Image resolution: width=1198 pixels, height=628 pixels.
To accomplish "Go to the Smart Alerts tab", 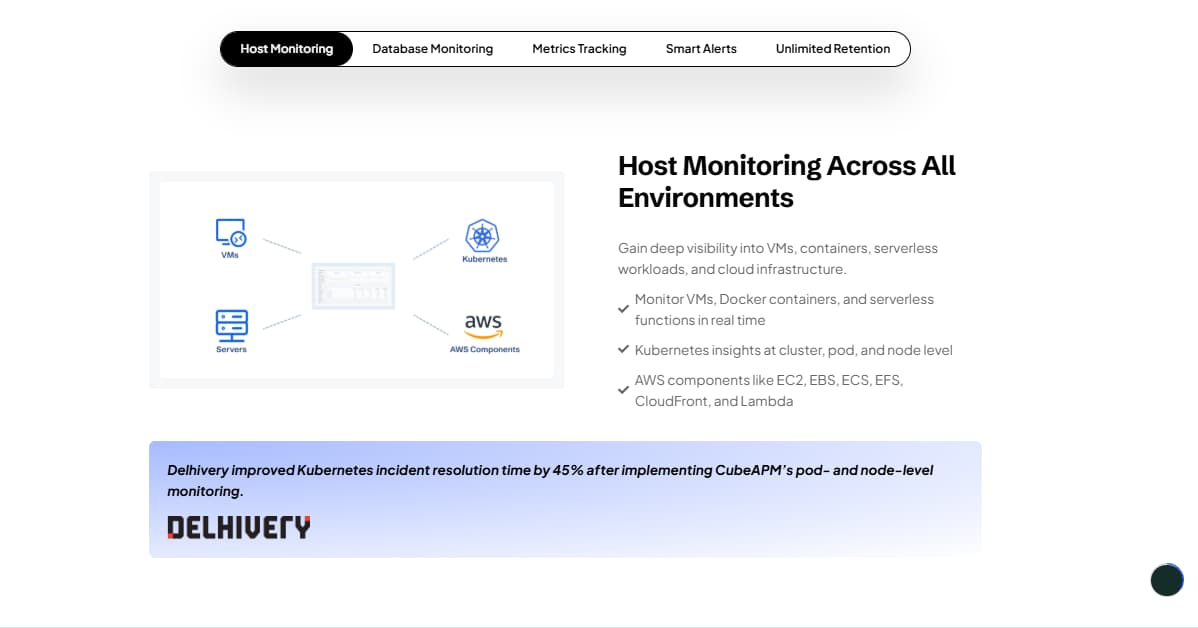I will point(701,49).
